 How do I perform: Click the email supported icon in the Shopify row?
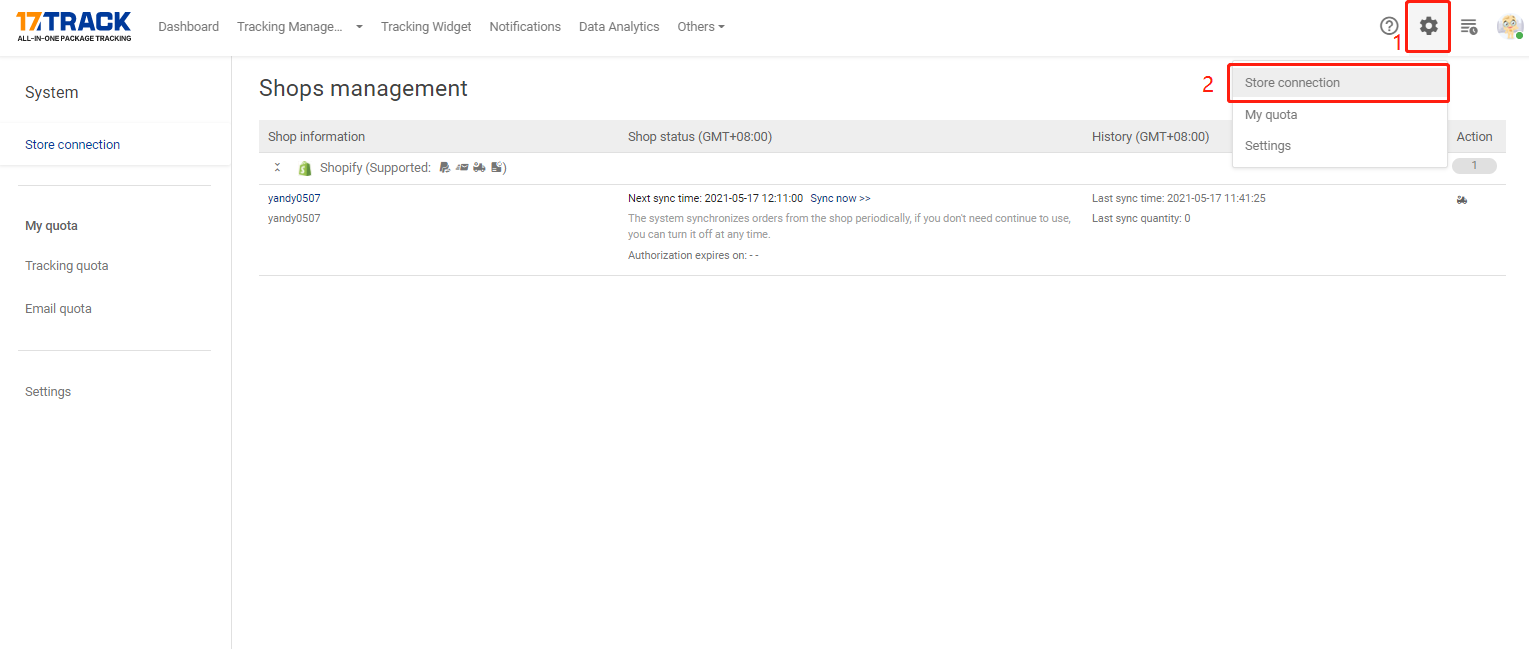(462, 167)
